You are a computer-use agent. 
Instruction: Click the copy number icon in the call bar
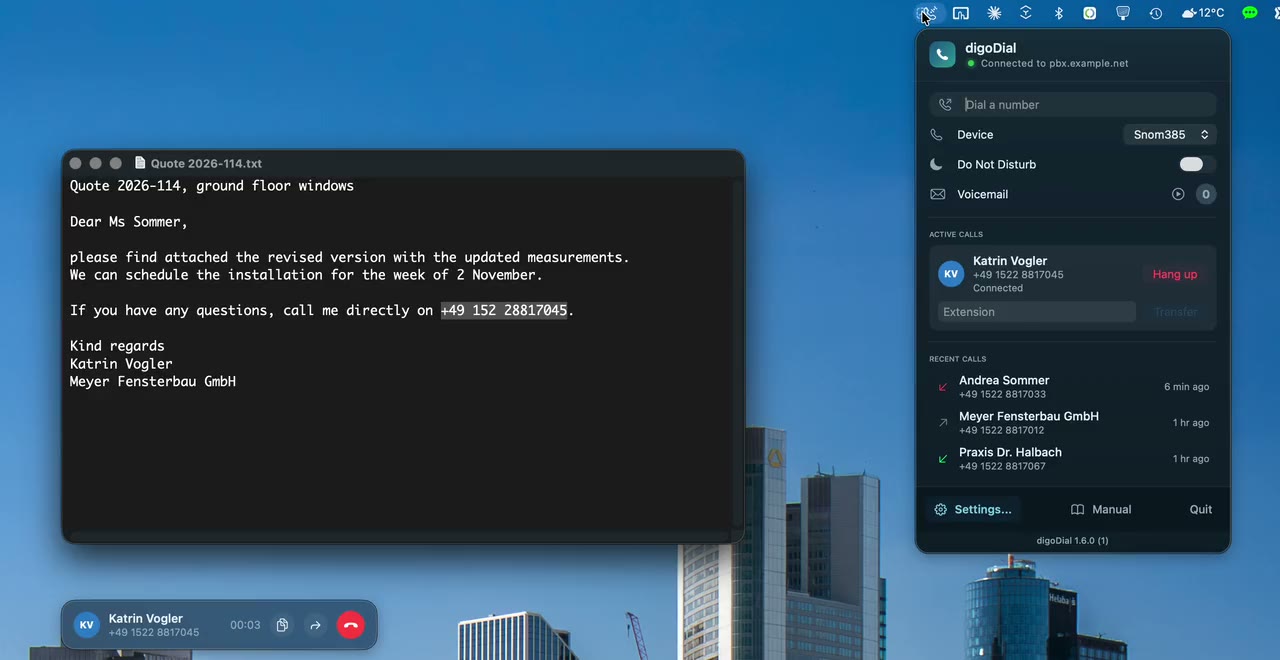point(282,625)
